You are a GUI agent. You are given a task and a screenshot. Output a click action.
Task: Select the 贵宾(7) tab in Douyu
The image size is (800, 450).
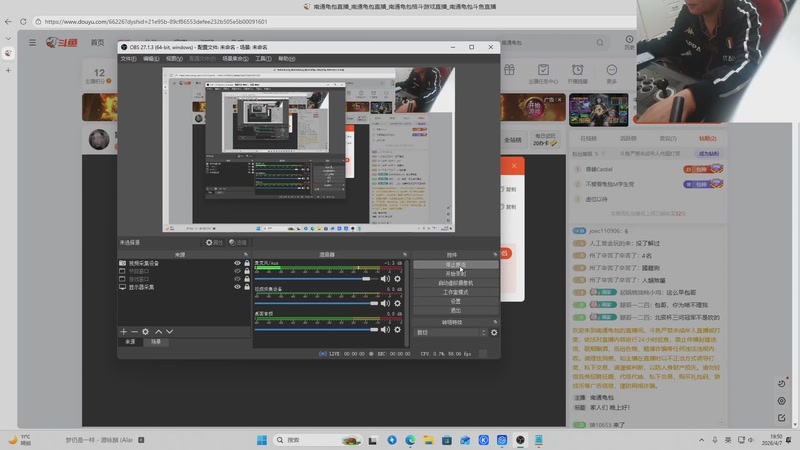(668, 139)
